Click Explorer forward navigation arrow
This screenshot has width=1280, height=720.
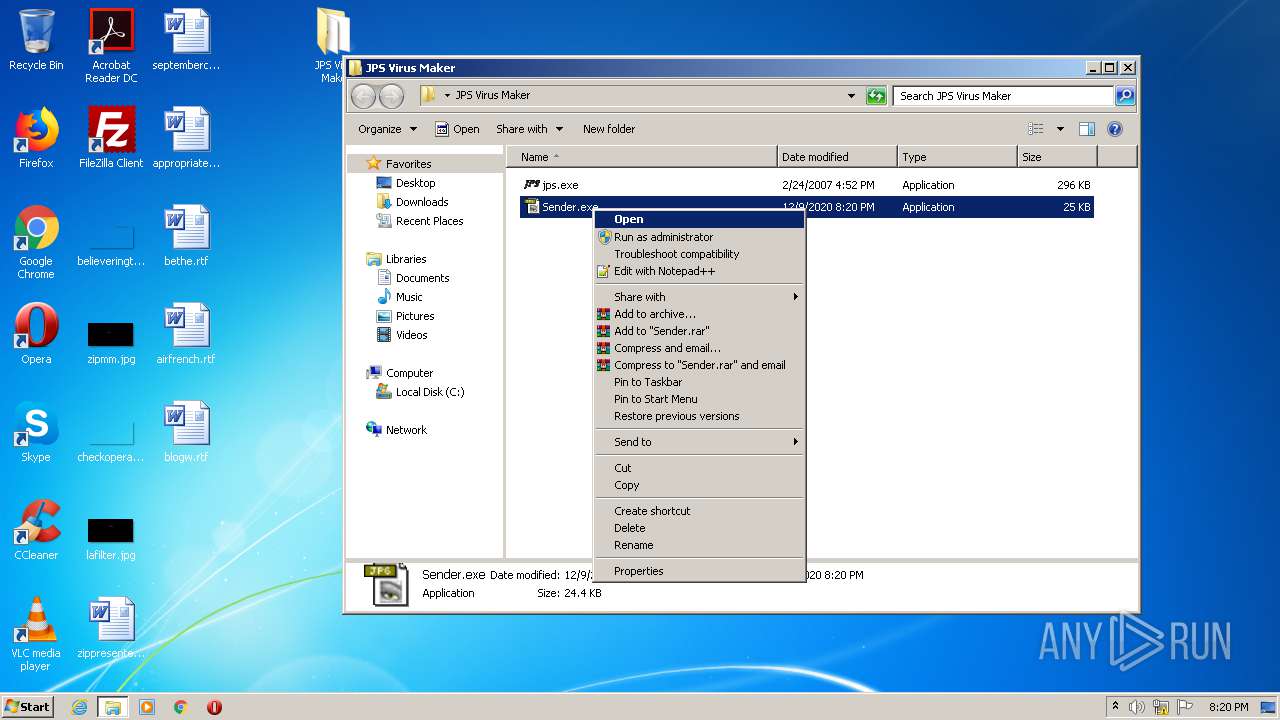pyautogui.click(x=391, y=96)
